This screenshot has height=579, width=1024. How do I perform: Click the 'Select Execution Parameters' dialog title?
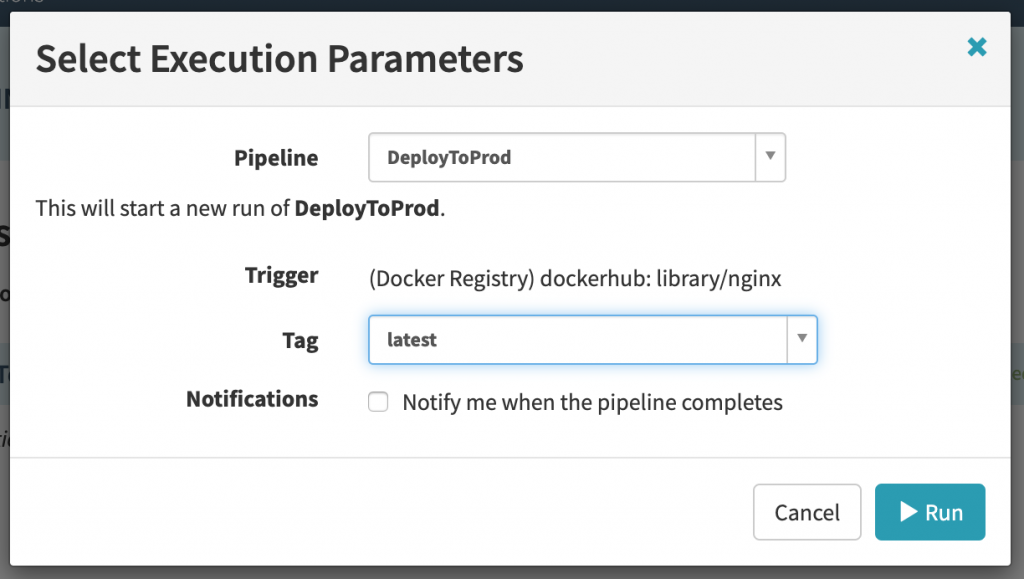(x=279, y=60)
